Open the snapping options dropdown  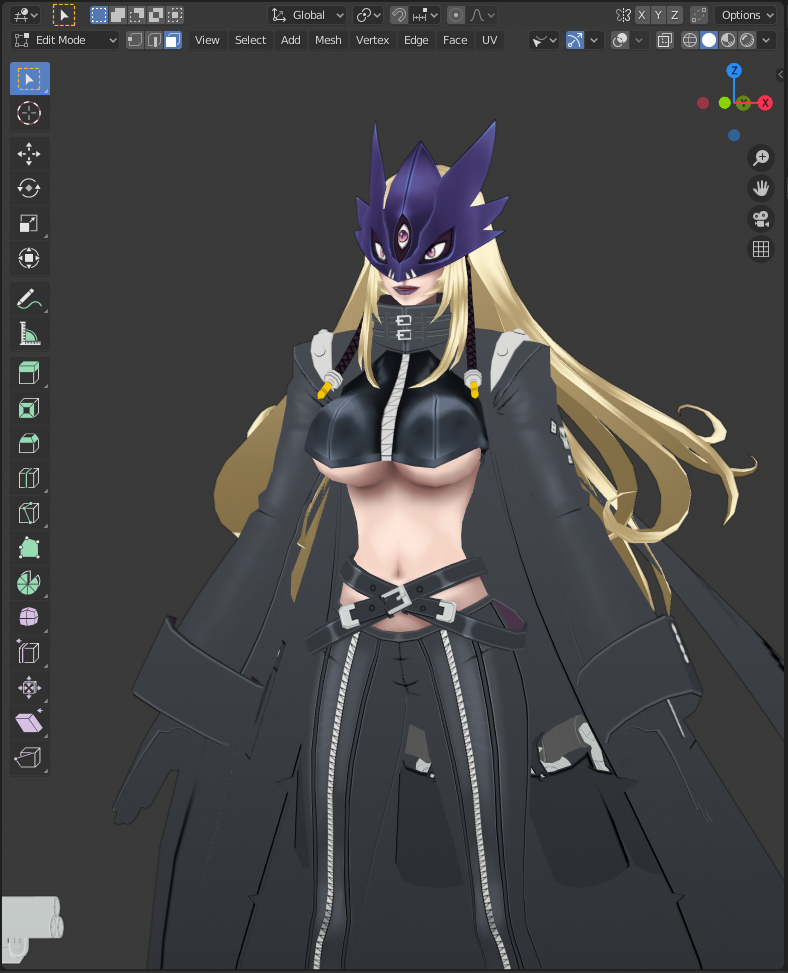pos(426,15)
